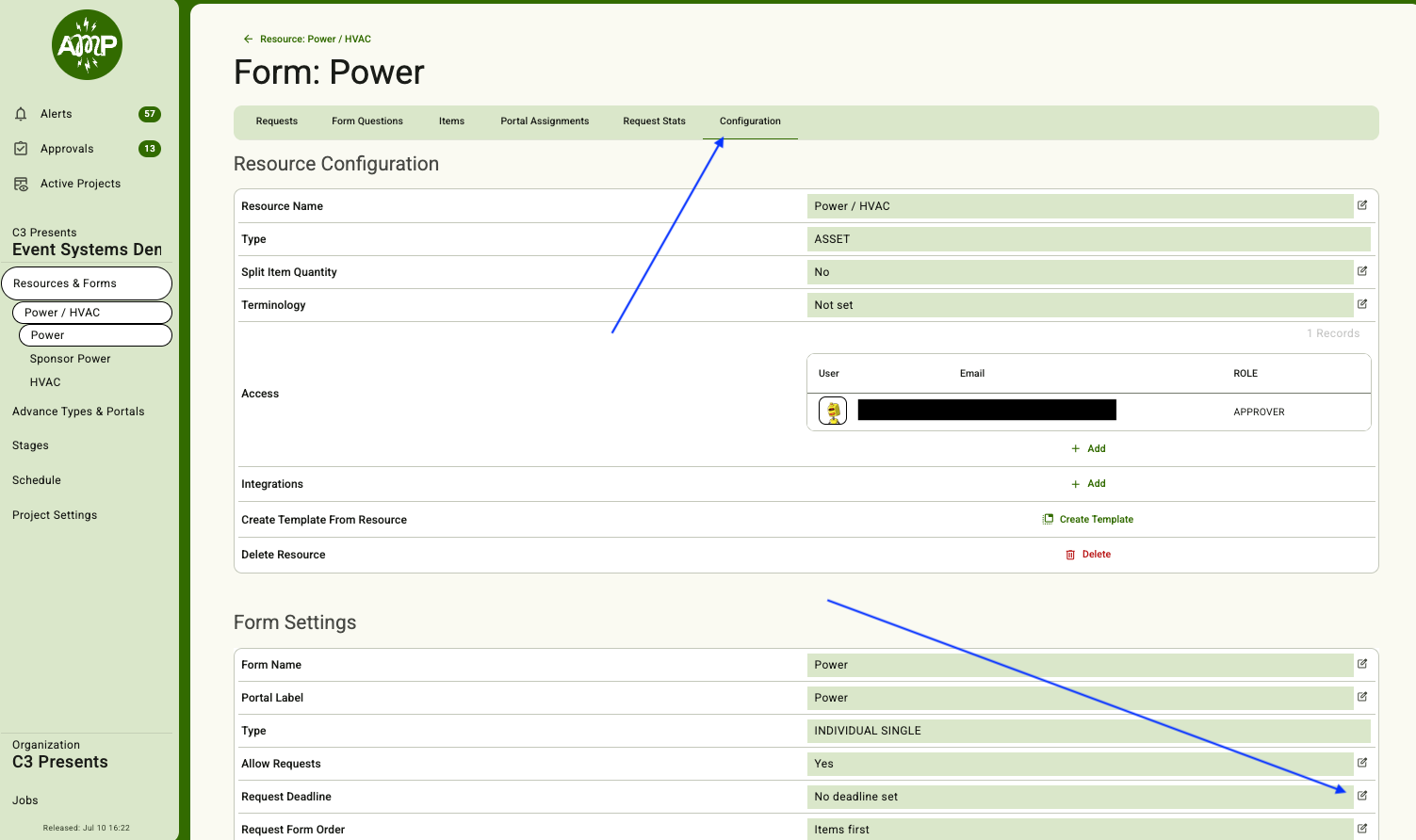The image size is (1416, 840).
Task: Open Alerts bell icon
Action: 21,114
